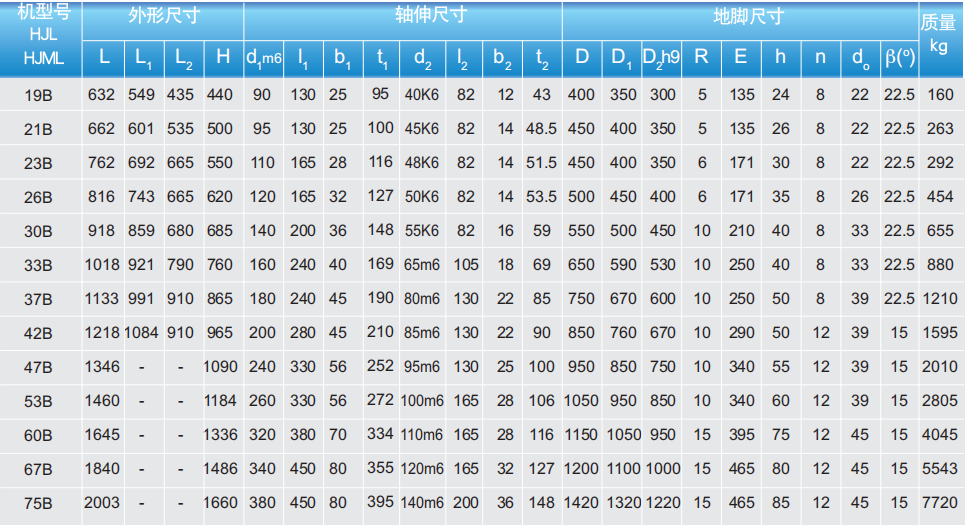The width and height of the screenshot is (966, 525).
Task: Click the 140m6 cell in row 75B
Action: pyautogui.click(x=421, y=503)
